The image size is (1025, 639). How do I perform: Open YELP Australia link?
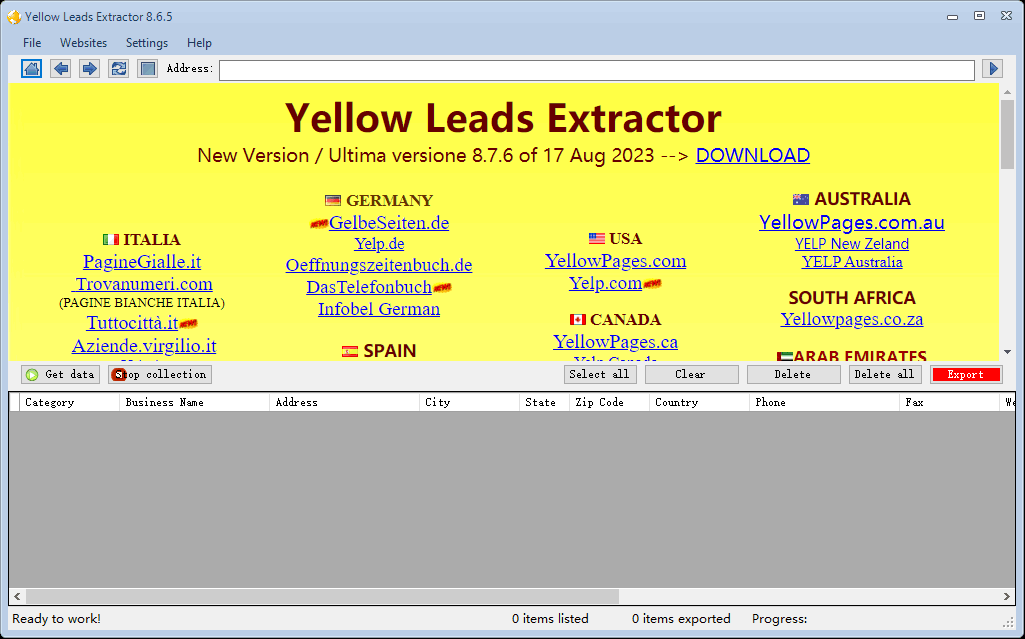point(852,262)
